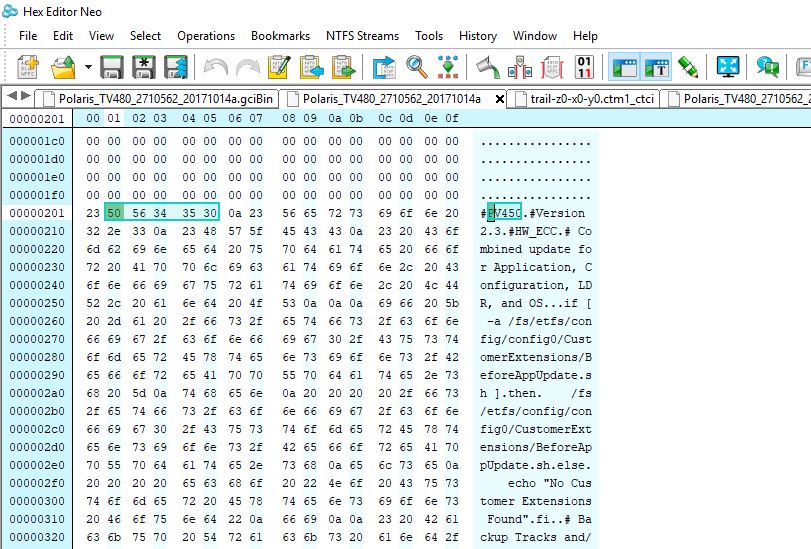The image size is (811, 549).
Task: Select hex byte 50 at offset 00000201
Action: coord(113,213)
